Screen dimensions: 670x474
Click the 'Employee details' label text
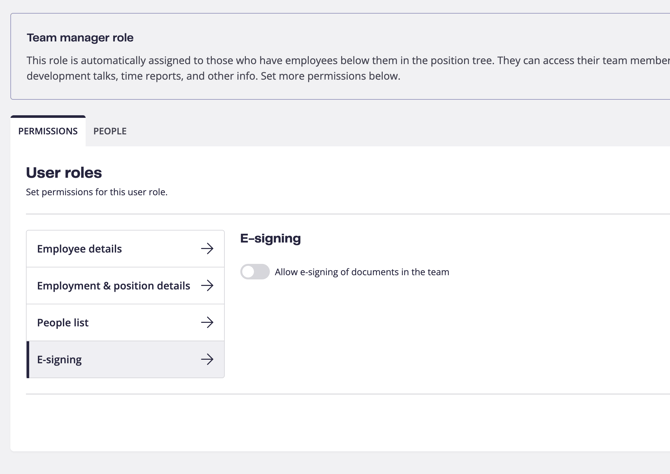79,249
